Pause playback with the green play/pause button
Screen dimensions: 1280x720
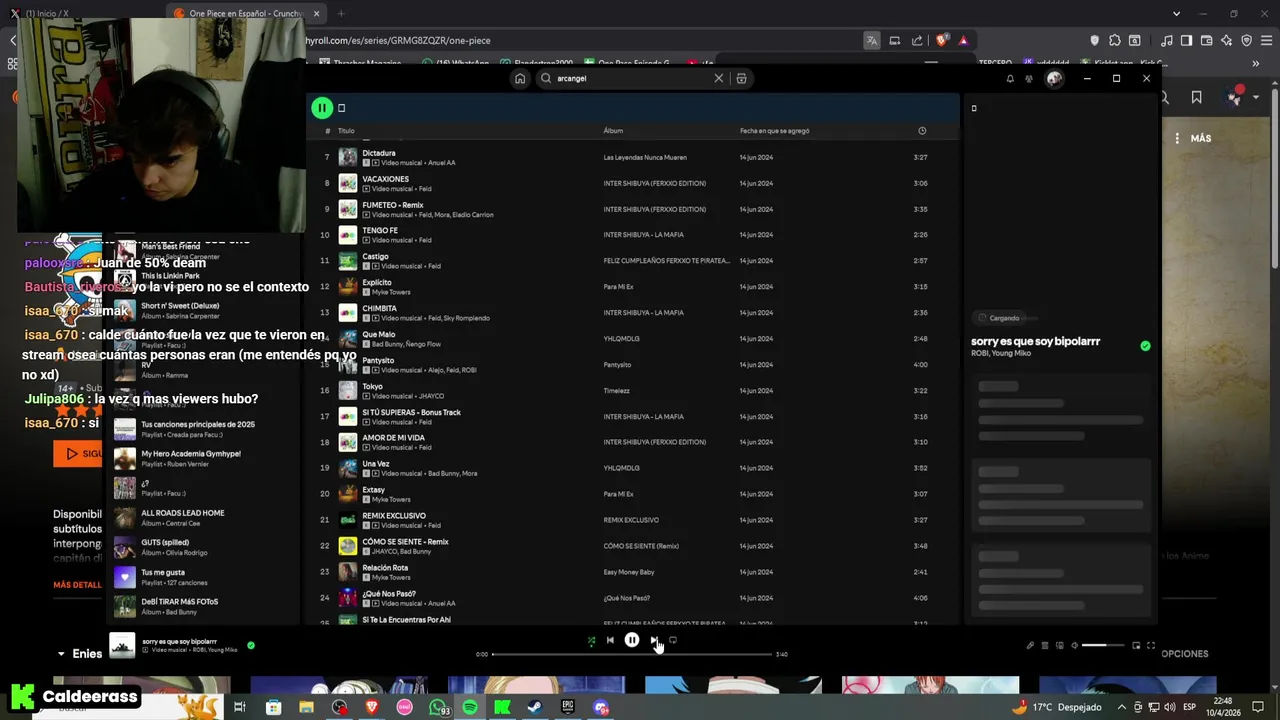(321, 107)
